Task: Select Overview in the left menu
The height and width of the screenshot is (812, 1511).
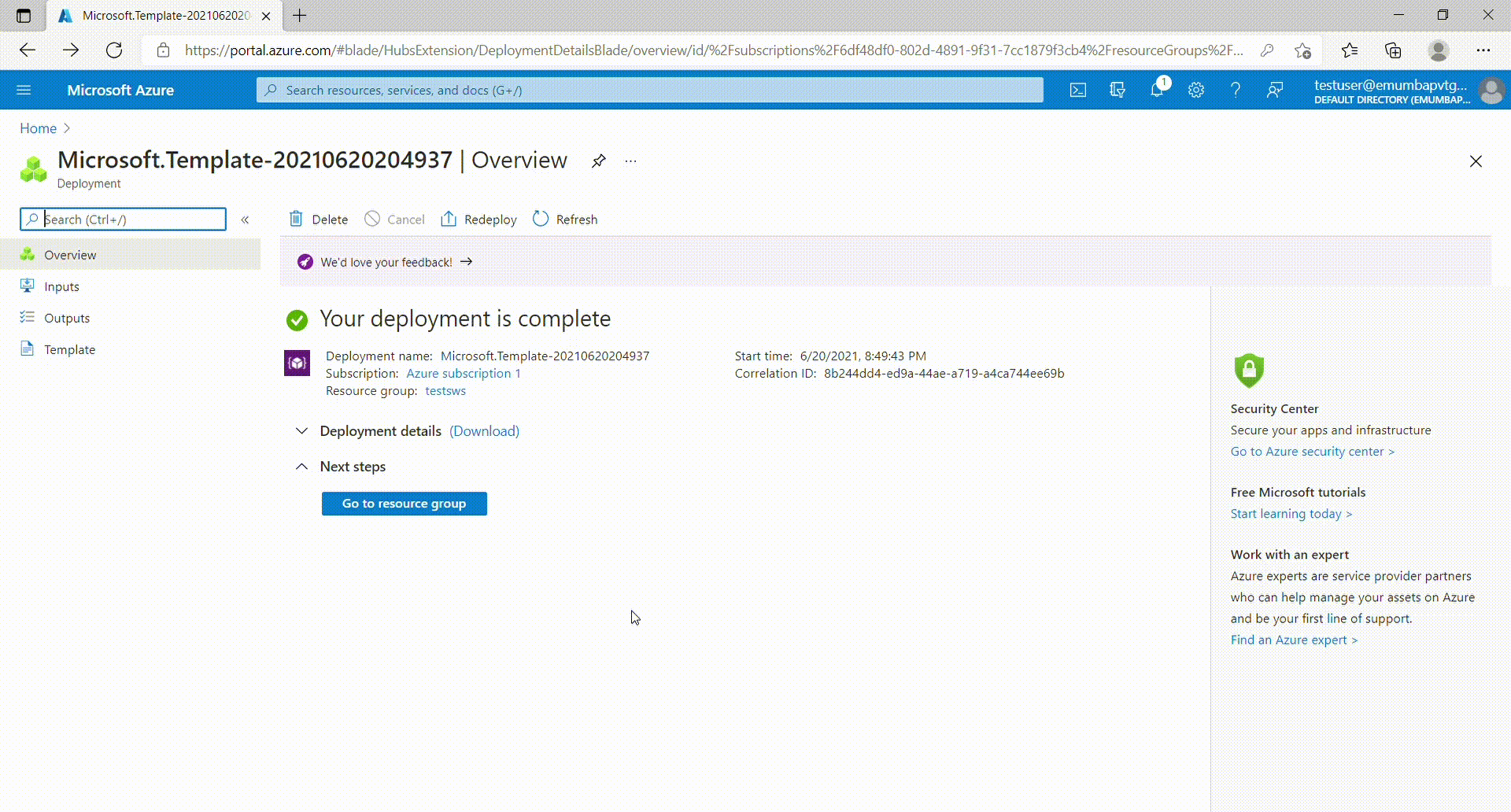Action: pyautogui.click(x=131, y=255)
